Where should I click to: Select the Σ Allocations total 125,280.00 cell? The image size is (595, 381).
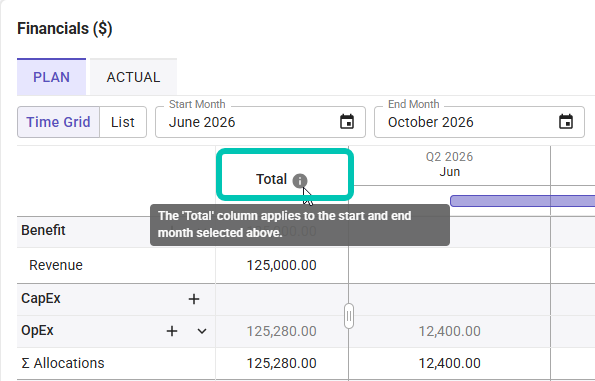pyautogui.click(x=282, y=363)
